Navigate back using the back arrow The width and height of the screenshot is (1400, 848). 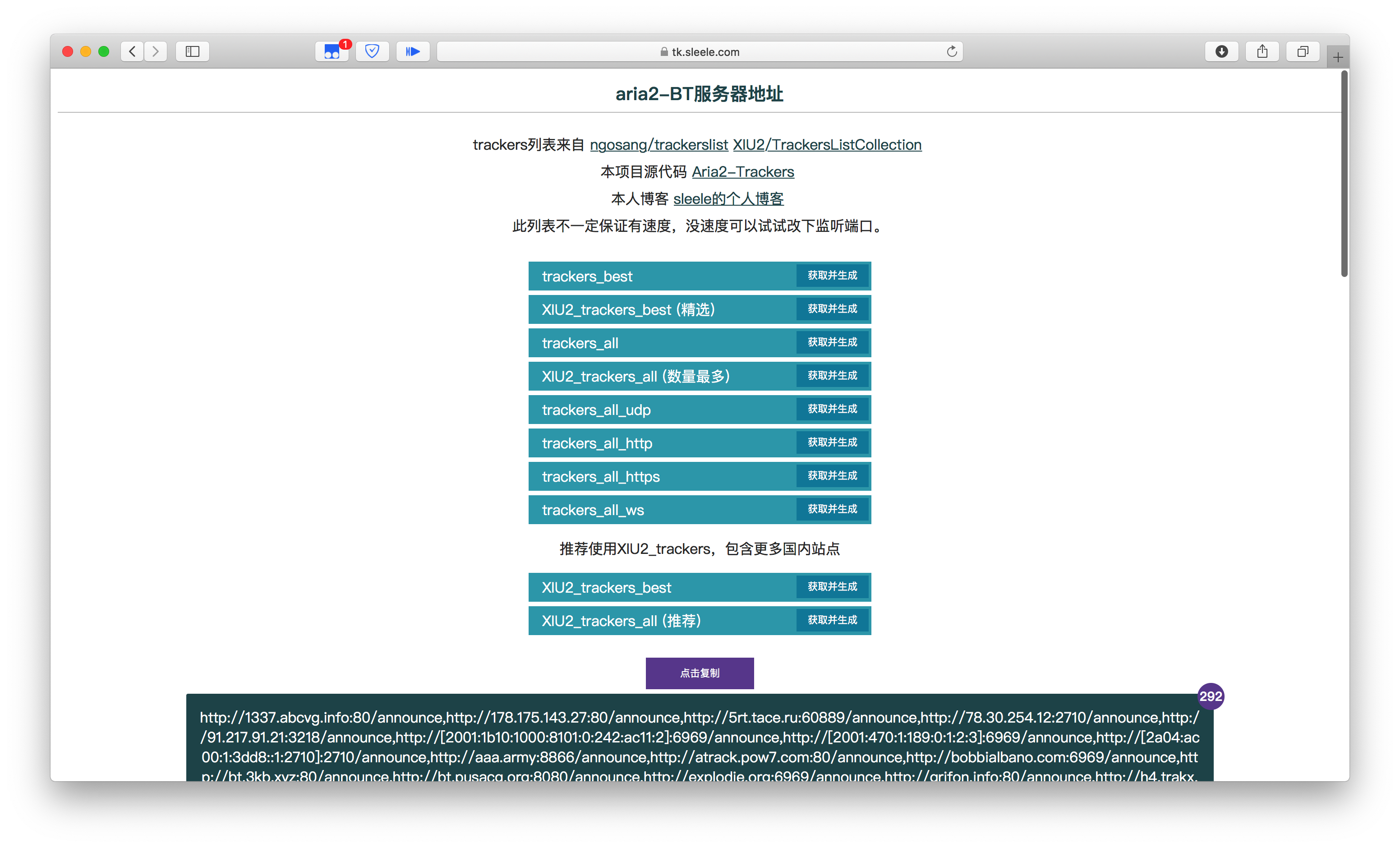(132, 51)
